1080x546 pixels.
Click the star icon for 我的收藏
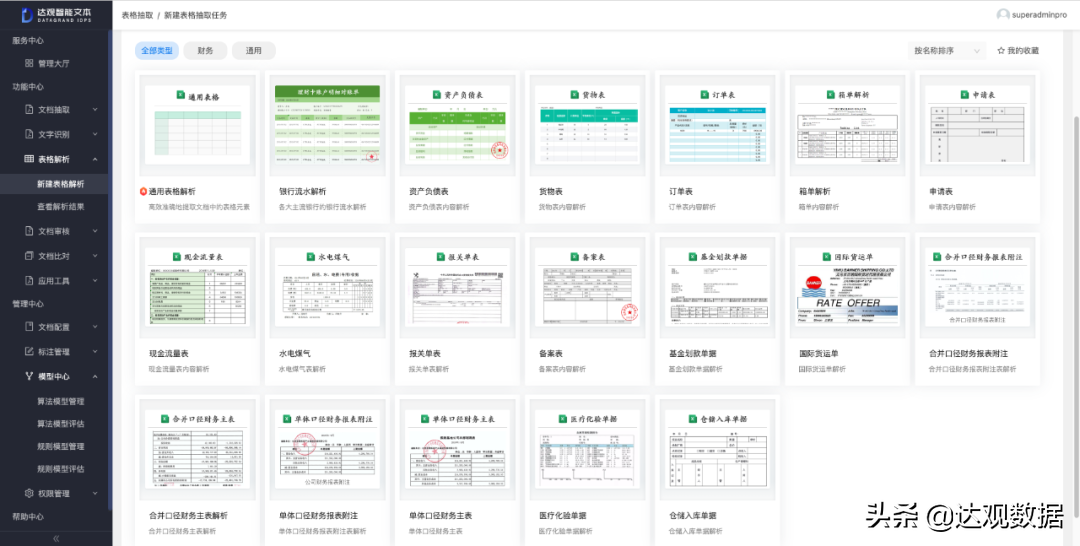point(1001,50)
